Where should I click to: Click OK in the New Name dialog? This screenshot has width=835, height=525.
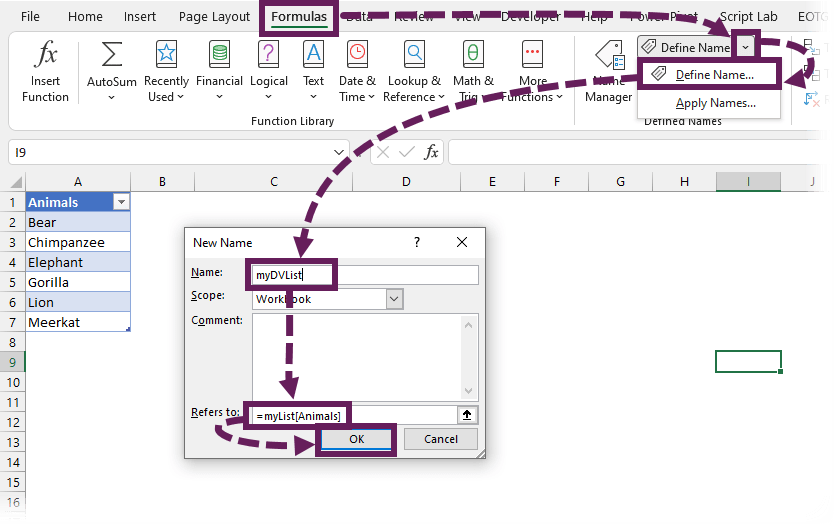[x=356, y=439]
